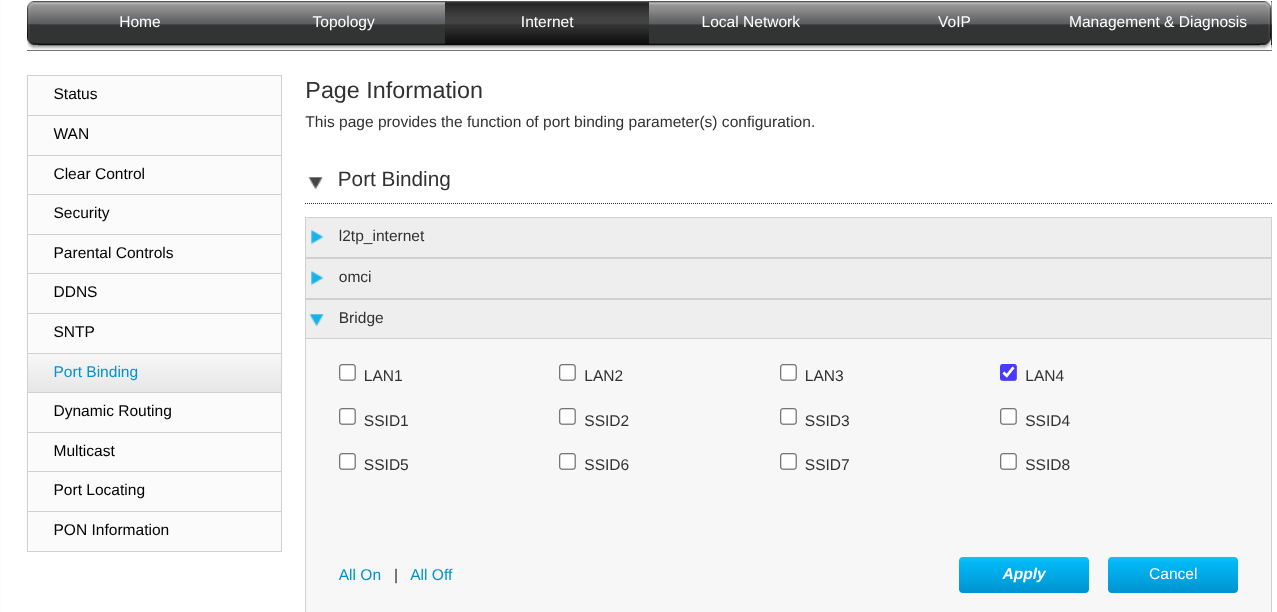
Task: Expand the l2tp_internet section arrow
Action: click(317, 237)
